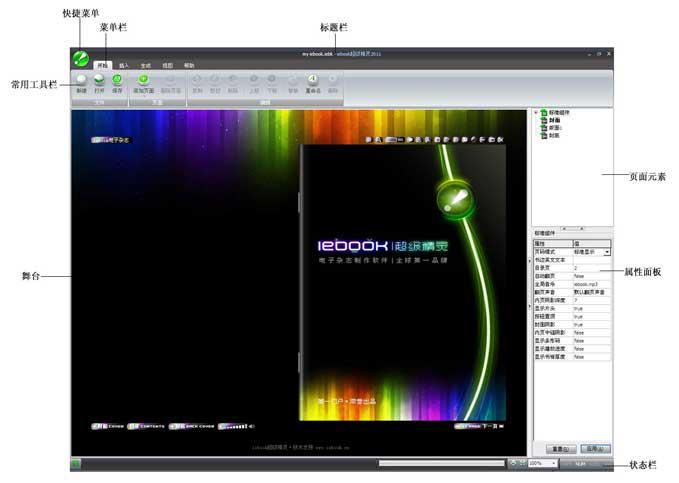This screenshot has height=483, width=679.
Task: Click the 全局音乐 ebook.mp3 value cell
Action: [x=592, y=284]
